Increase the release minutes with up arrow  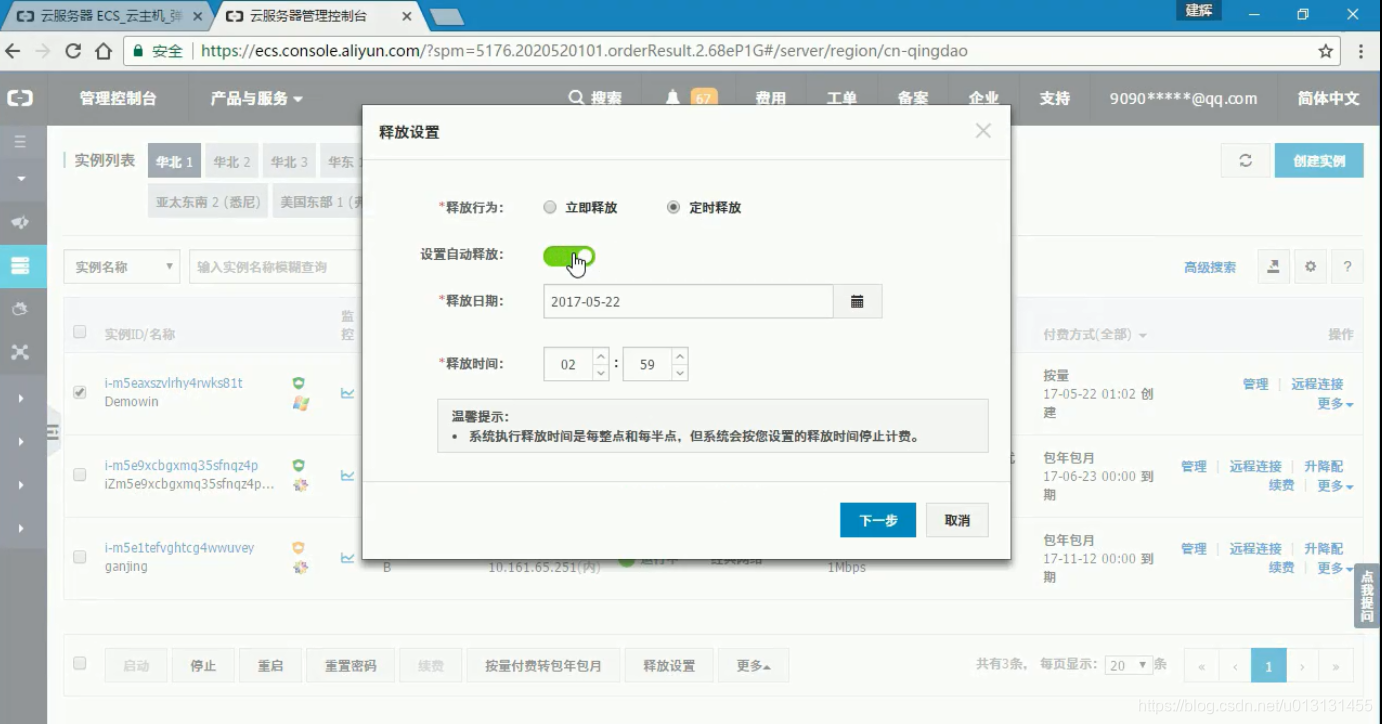pos(679,356)
